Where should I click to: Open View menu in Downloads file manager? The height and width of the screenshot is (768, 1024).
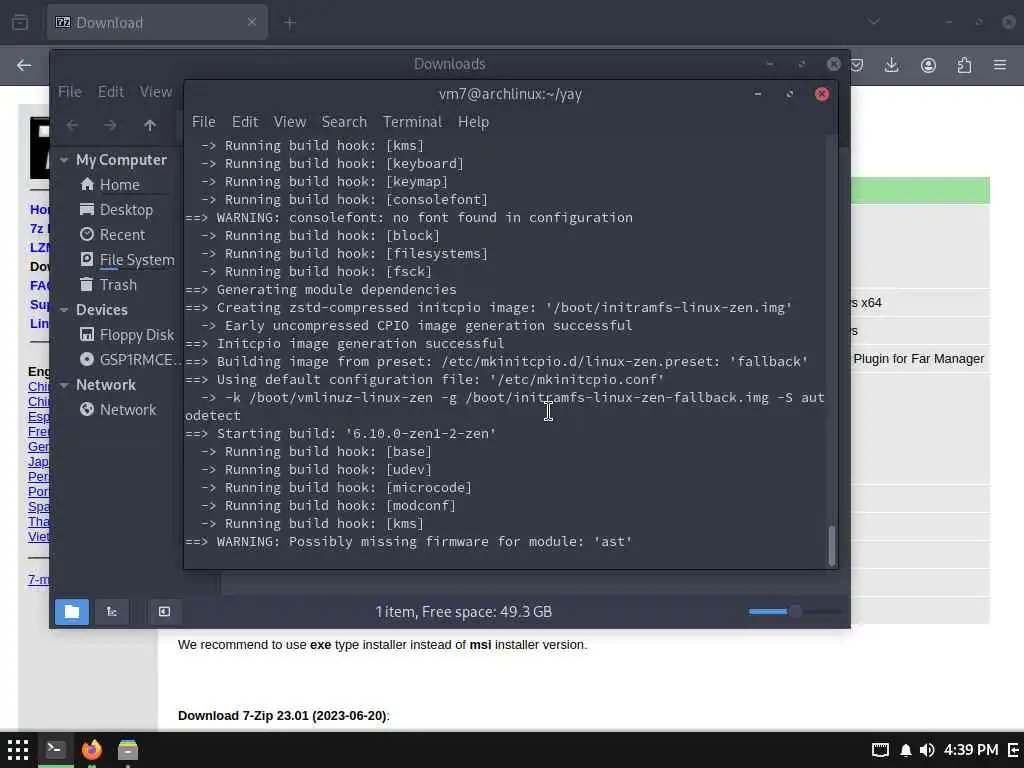click(155, 92)
